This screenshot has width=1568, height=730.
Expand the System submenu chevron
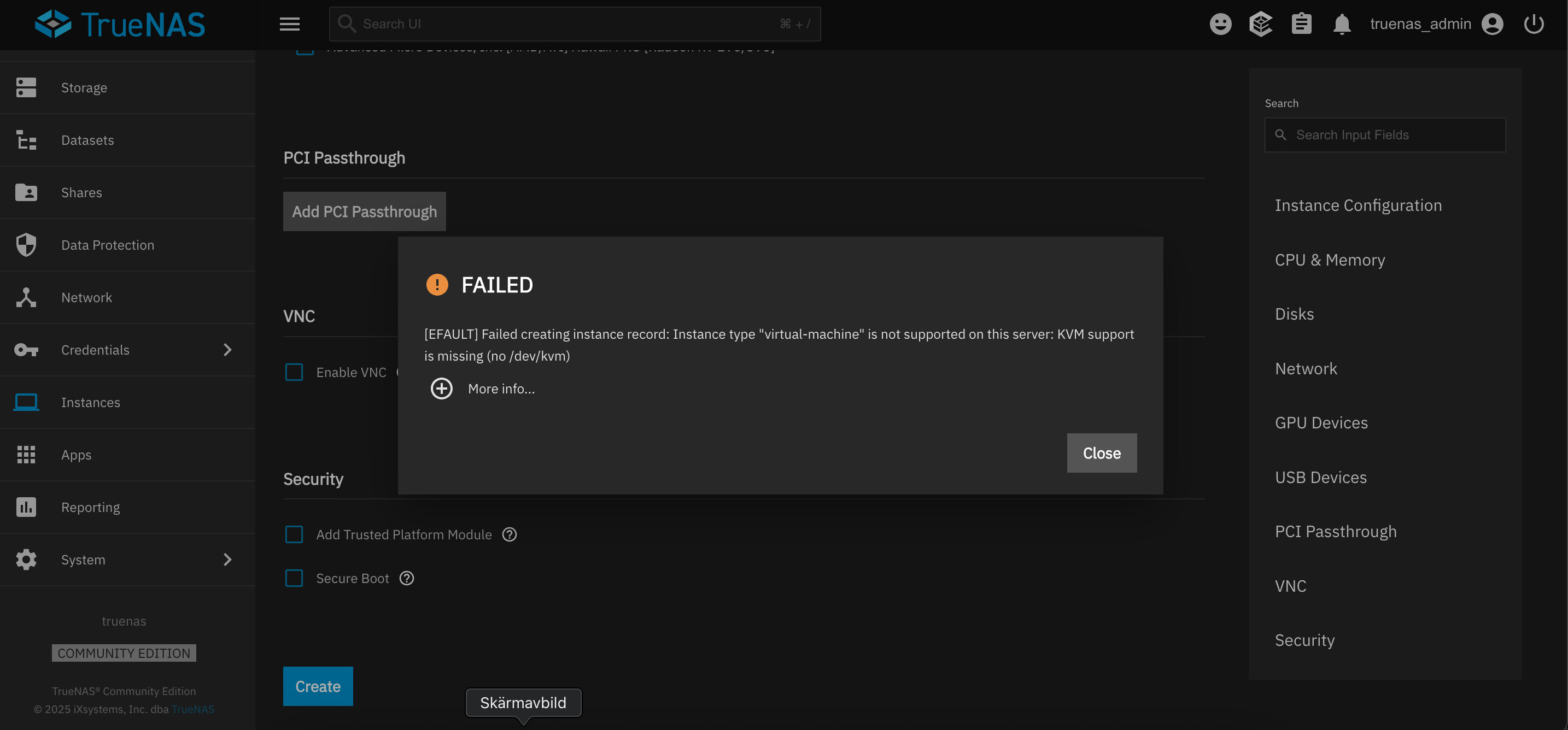tap(227, 560)
